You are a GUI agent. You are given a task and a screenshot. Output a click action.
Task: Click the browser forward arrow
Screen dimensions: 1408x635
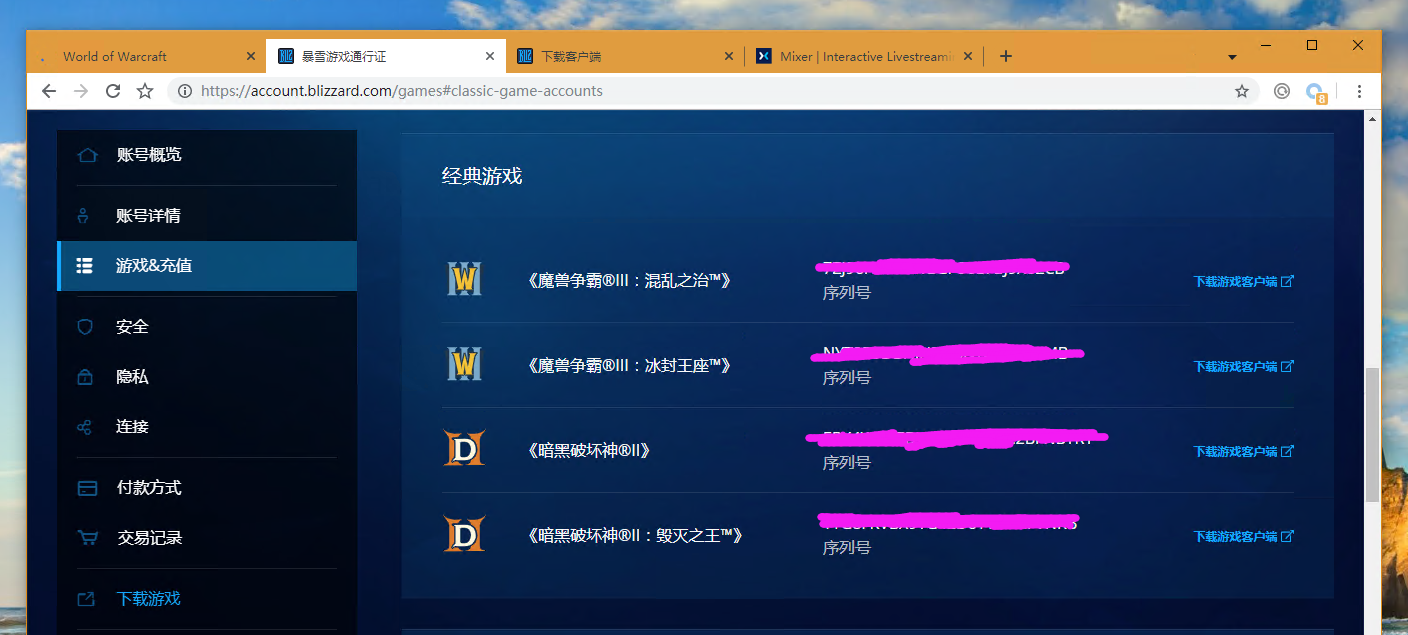[x=81, y=91]
